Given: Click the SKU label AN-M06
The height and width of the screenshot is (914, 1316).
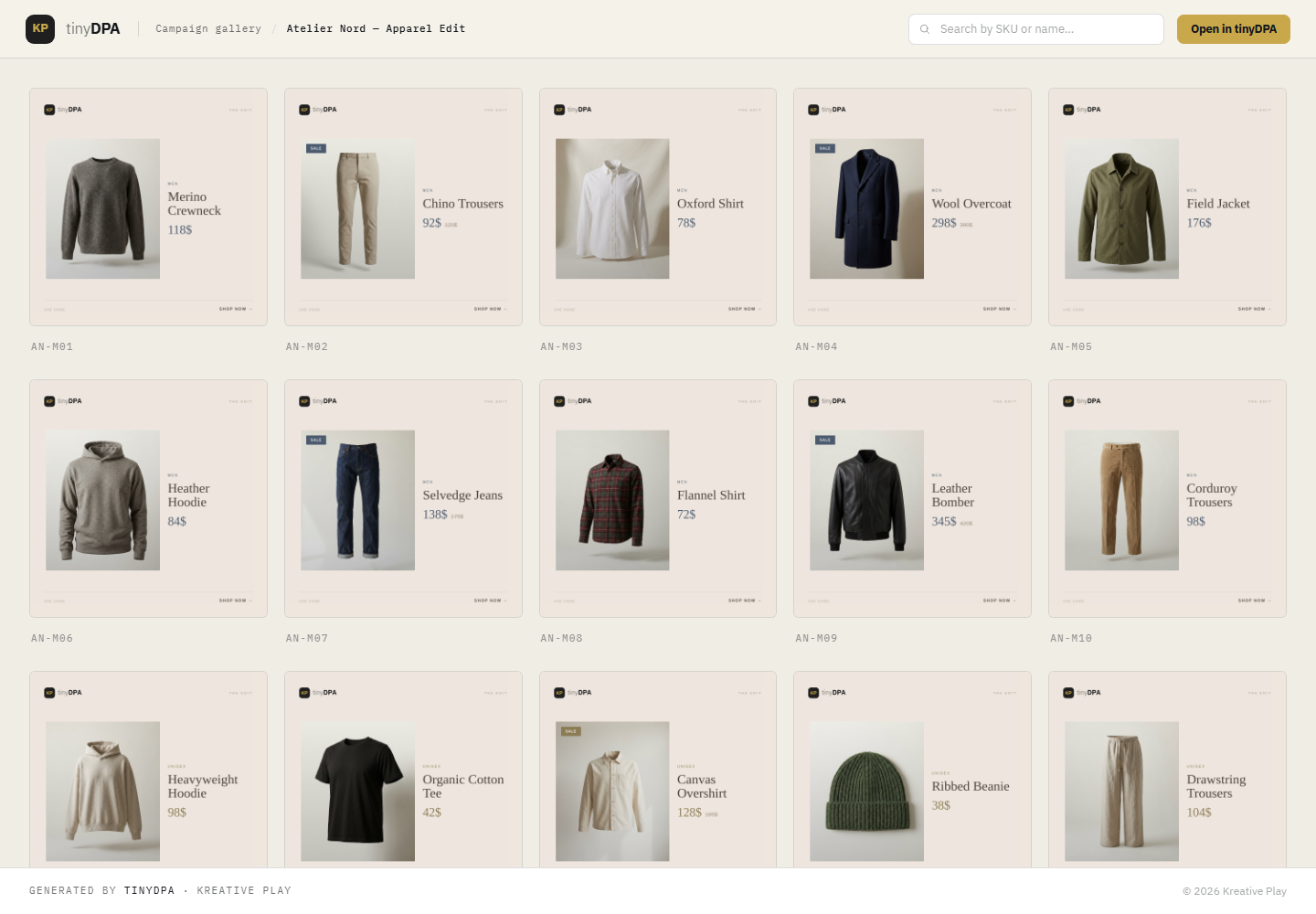Looking at the screenshot, I should (52, 639).
